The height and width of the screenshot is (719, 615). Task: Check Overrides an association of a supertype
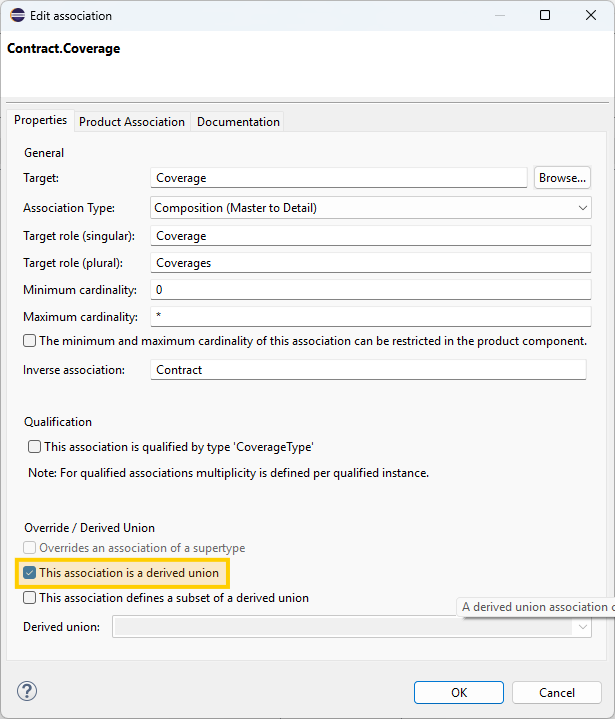[x=29, y=548]
